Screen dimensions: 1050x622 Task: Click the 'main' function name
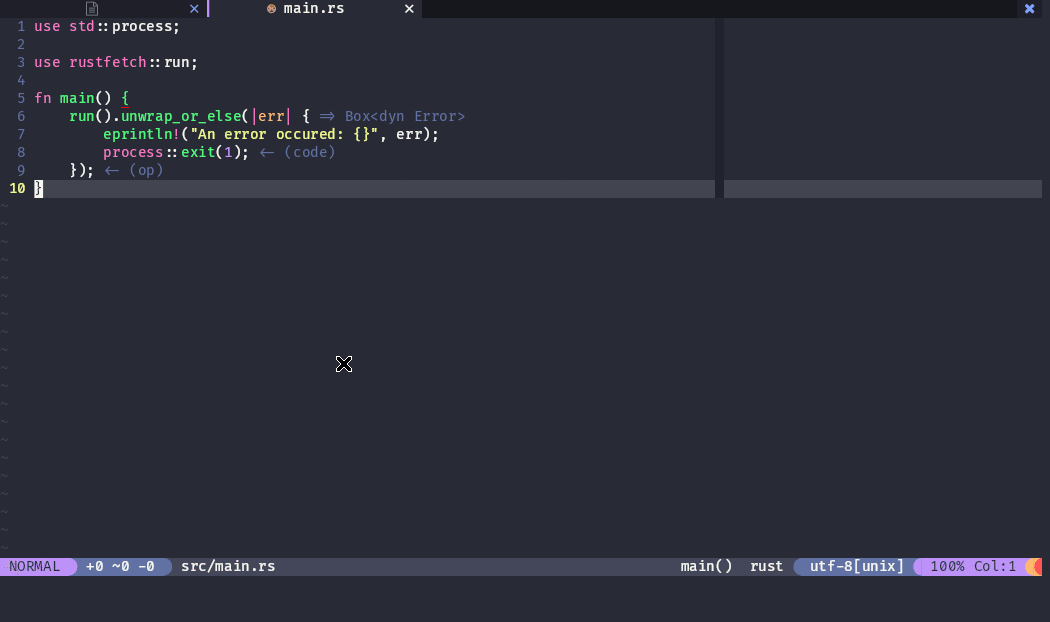pos(77,98)
